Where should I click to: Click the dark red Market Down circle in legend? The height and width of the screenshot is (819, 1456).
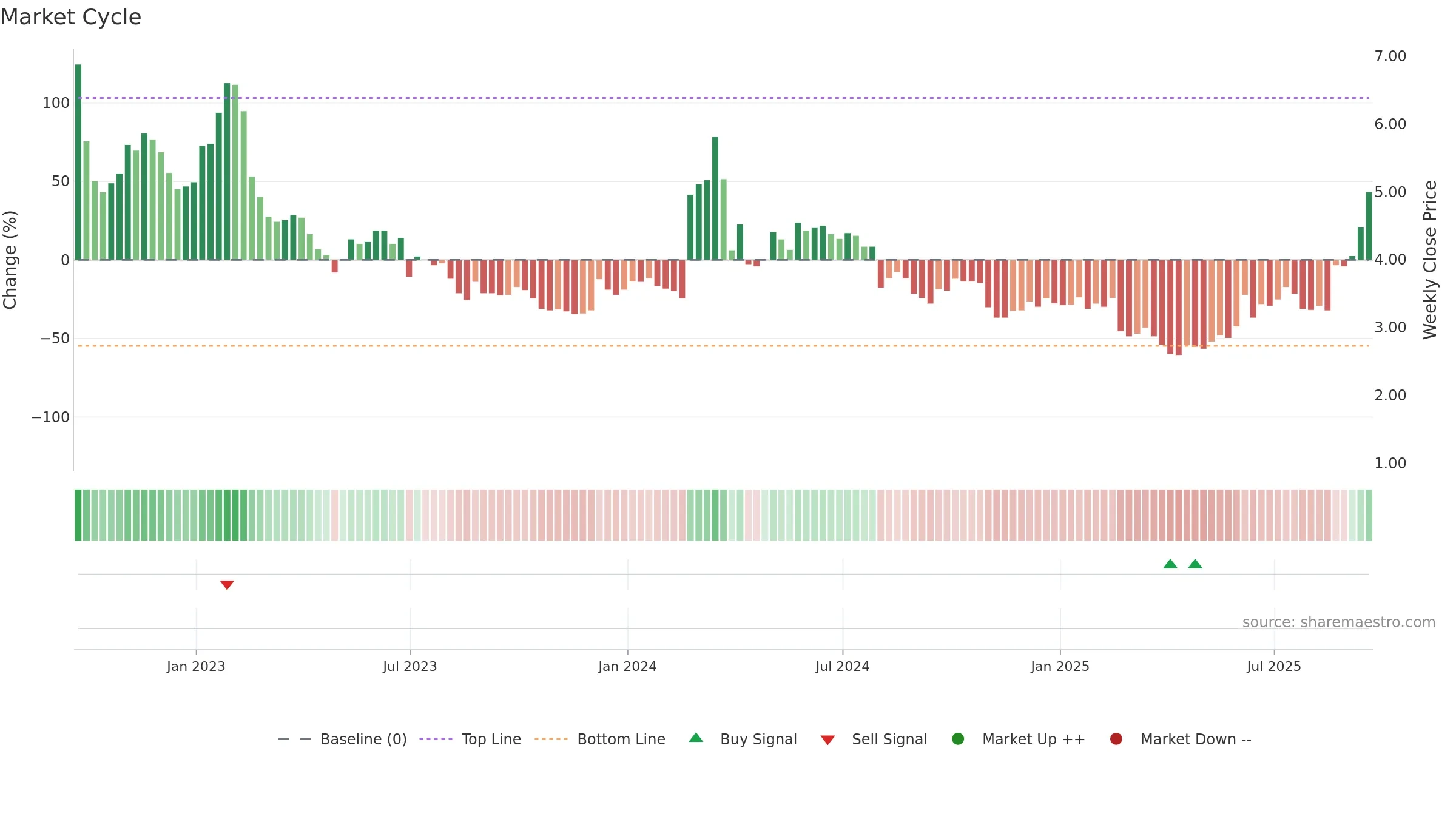point(1116,739)
